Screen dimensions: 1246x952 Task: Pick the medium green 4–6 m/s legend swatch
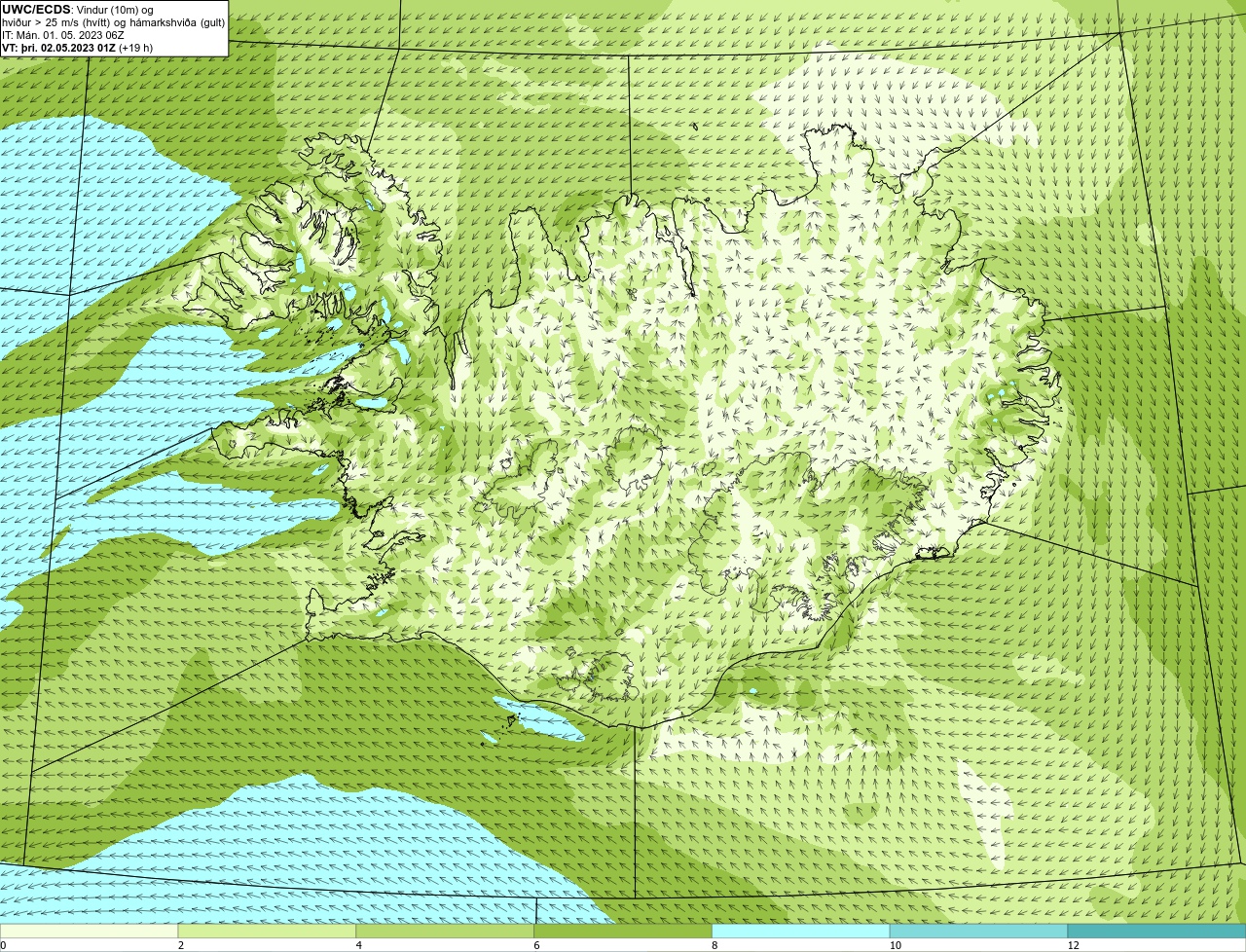pyautogui.click(x=445, y=932)
